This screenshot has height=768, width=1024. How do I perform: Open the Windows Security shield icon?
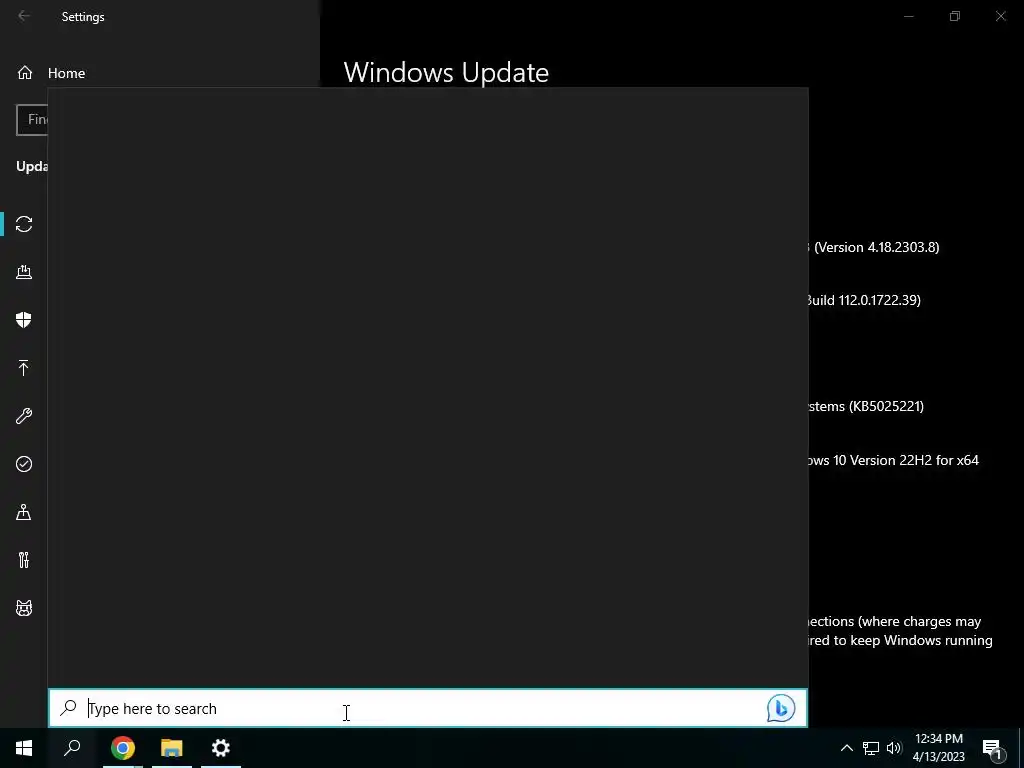[x=24, y=319]
